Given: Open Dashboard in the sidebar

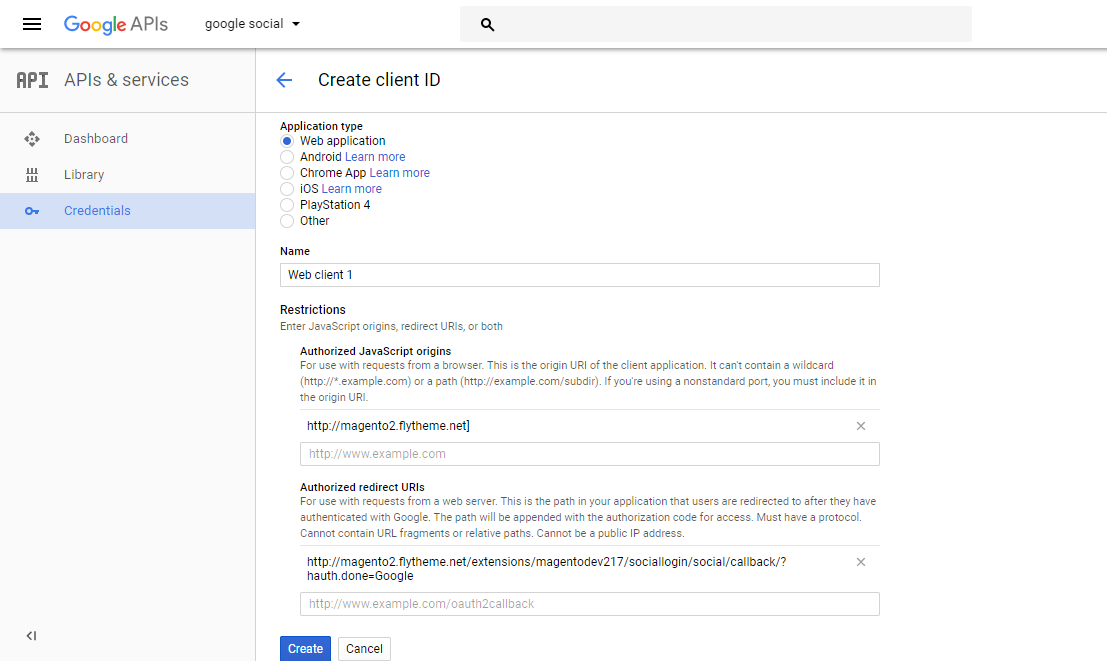Looking at the screenshot, I should tap(96, 139).
